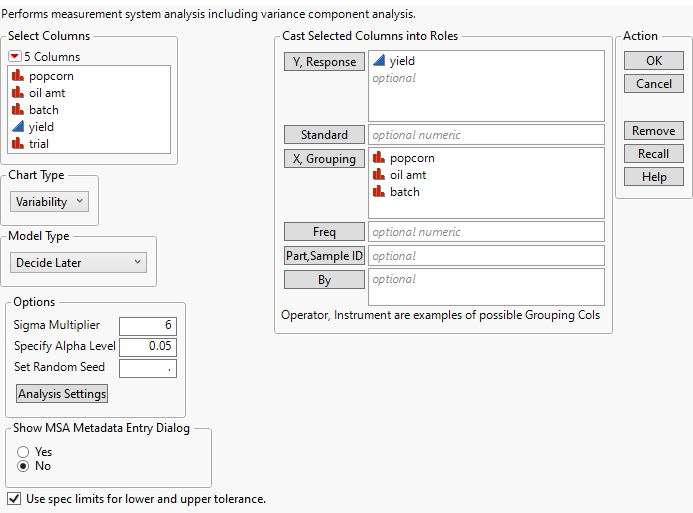
Task: Click the popcorn nominal icon in Select Columns
Action: pyautogui.click(x=18, y=76)
